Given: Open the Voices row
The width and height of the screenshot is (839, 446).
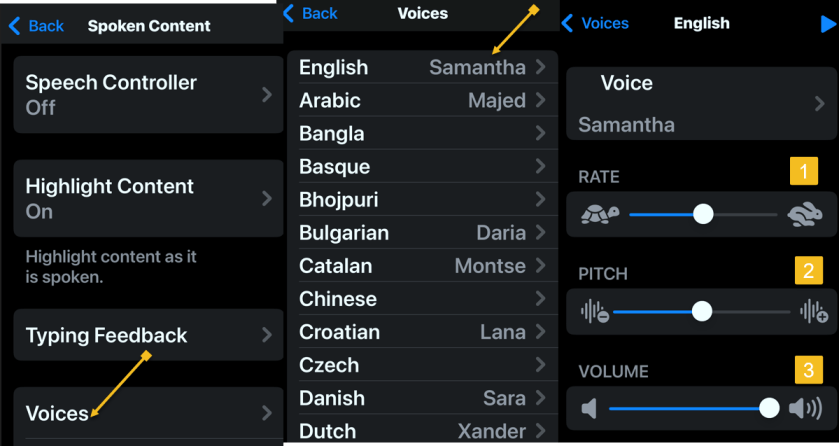Looking at the screenshot, I should [x=148, y=413].
